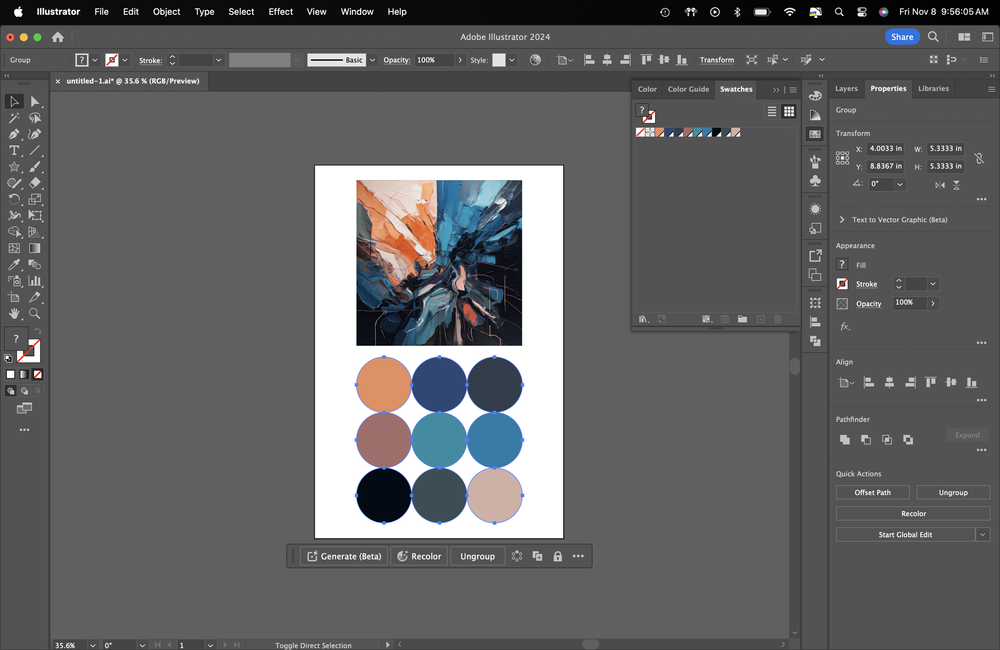1000x650 pixels.
Task: Click the orange circle on the artboard
Action: tap(384, 384)
